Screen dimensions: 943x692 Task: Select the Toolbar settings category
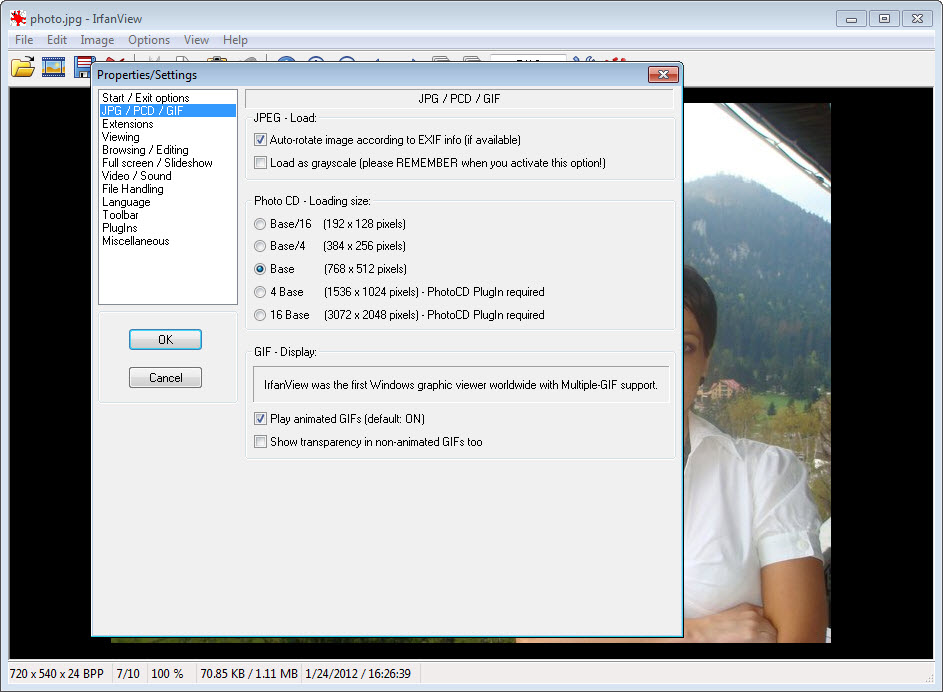pos(167,215)
